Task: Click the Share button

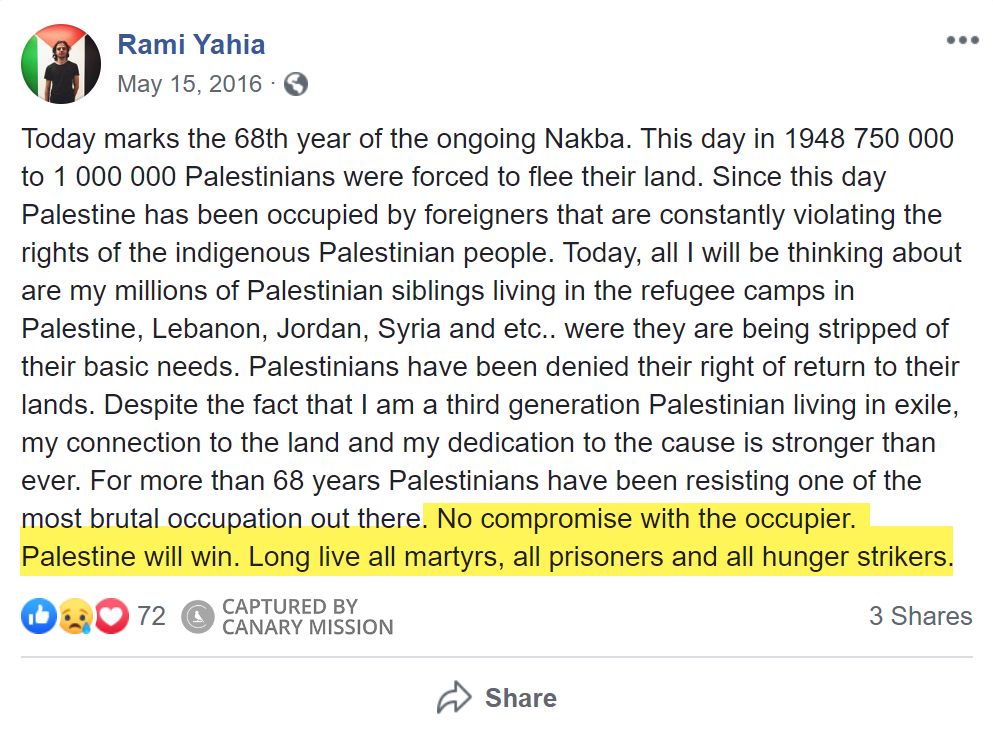Action: pyautogui.click(x=497, y=698)
